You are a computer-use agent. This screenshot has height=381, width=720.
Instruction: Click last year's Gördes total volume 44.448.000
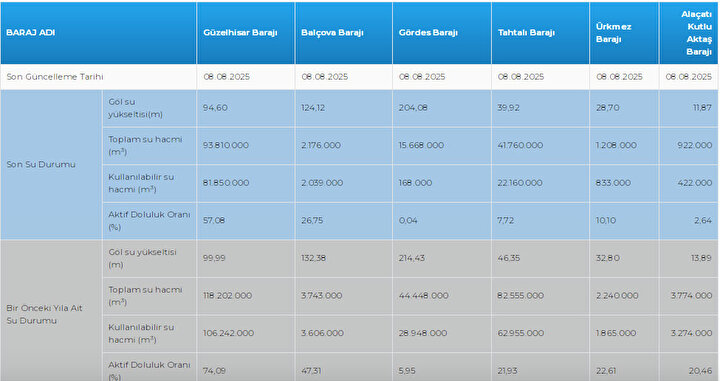click(x=423, y=296)
